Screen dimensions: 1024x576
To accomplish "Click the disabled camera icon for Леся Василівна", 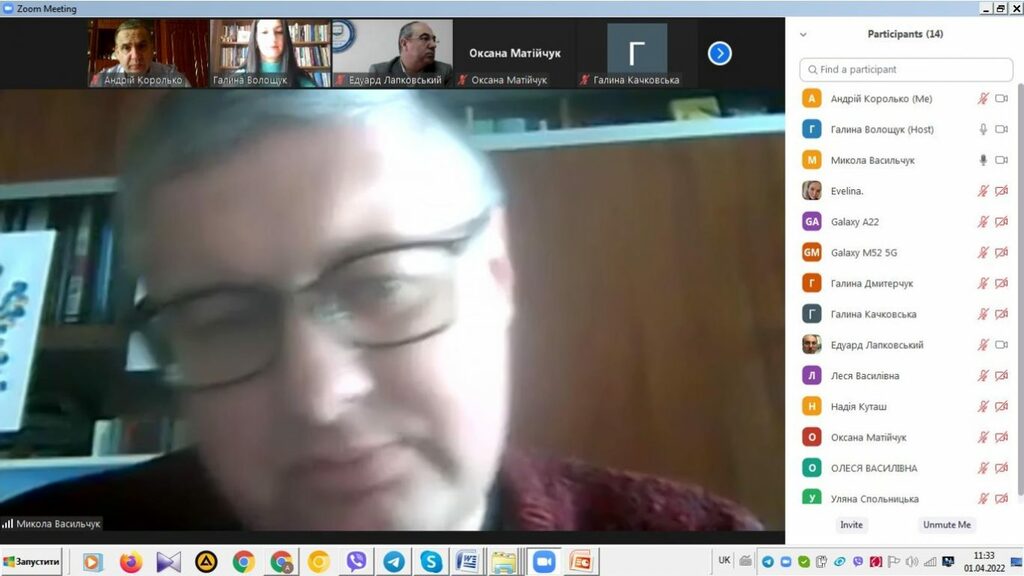I will pyautogui.click(x=1001, y=376).
